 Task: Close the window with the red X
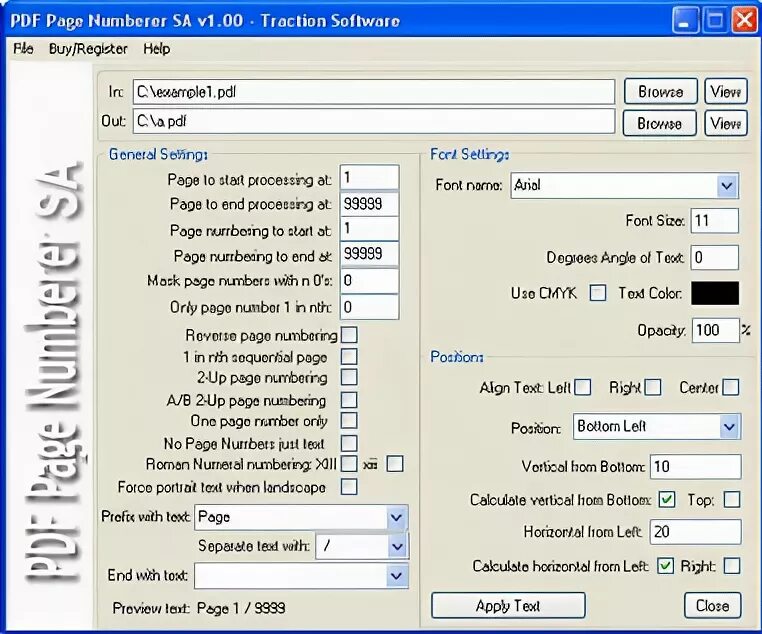click(745, 20)
